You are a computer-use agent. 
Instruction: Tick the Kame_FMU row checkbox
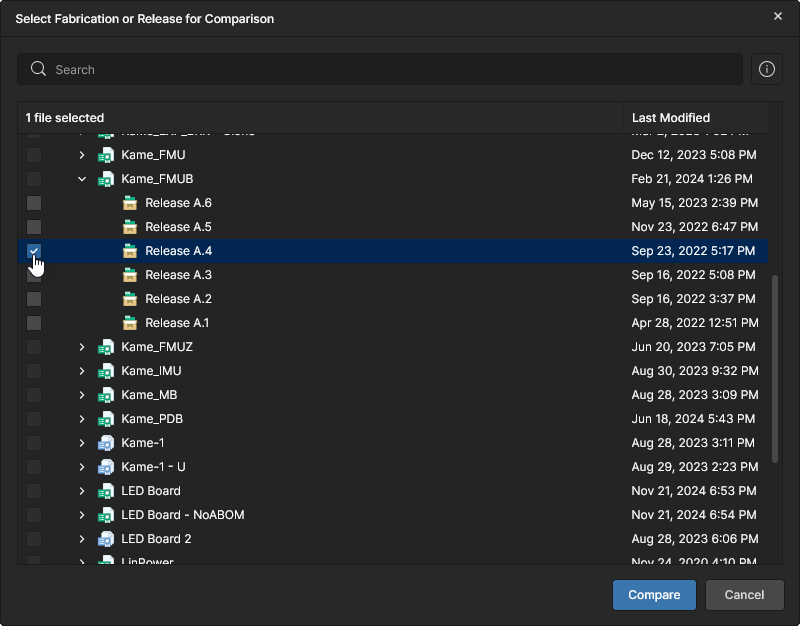point(34,155)
